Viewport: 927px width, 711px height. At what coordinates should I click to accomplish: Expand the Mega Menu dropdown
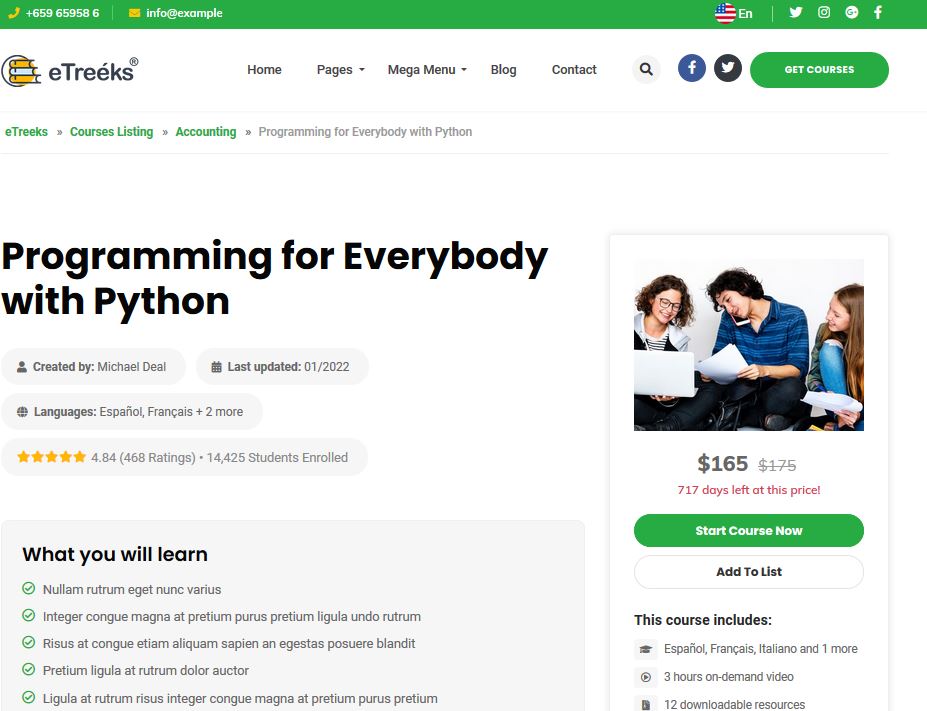pyautogui.click(x=427, y=70)
